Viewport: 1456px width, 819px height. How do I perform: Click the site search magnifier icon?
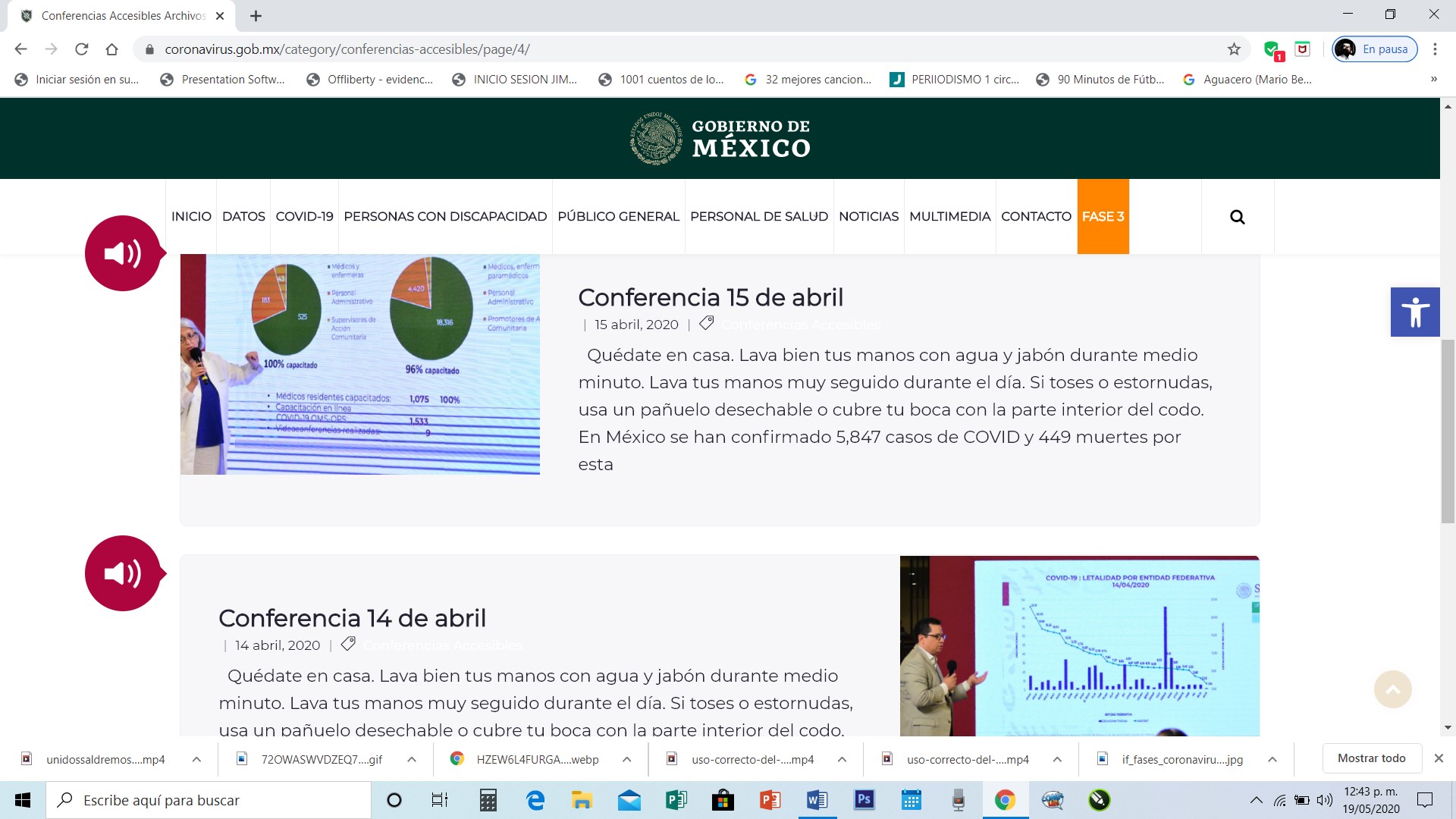pos(1237,217)
